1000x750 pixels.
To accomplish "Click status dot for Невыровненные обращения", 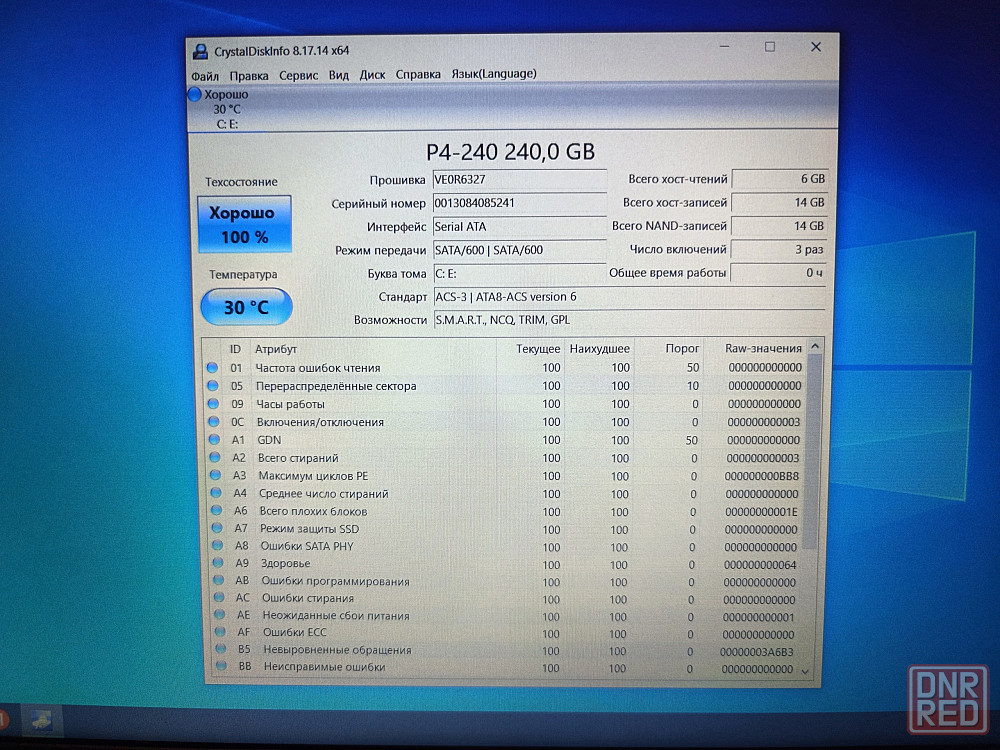I will click(221, 649).
